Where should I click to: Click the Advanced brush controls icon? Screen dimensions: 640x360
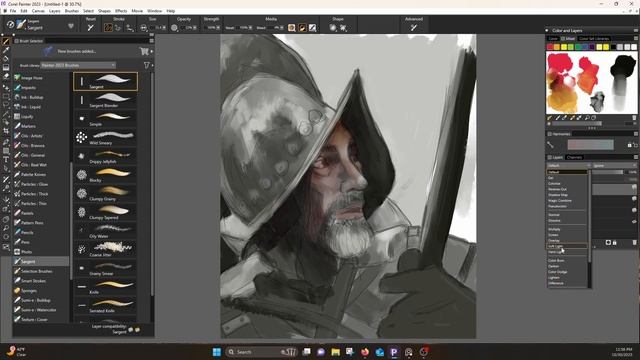pyautogui.click(x=414, y=28)
